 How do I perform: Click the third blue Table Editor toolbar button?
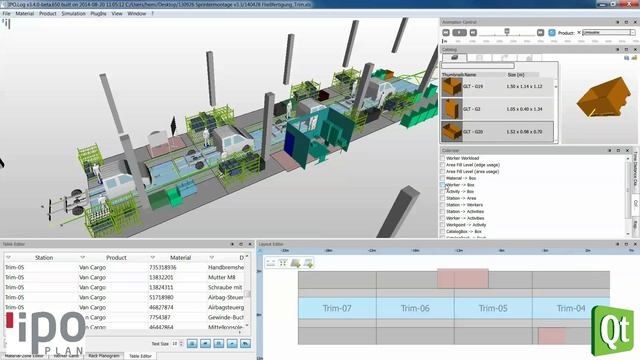219,344
